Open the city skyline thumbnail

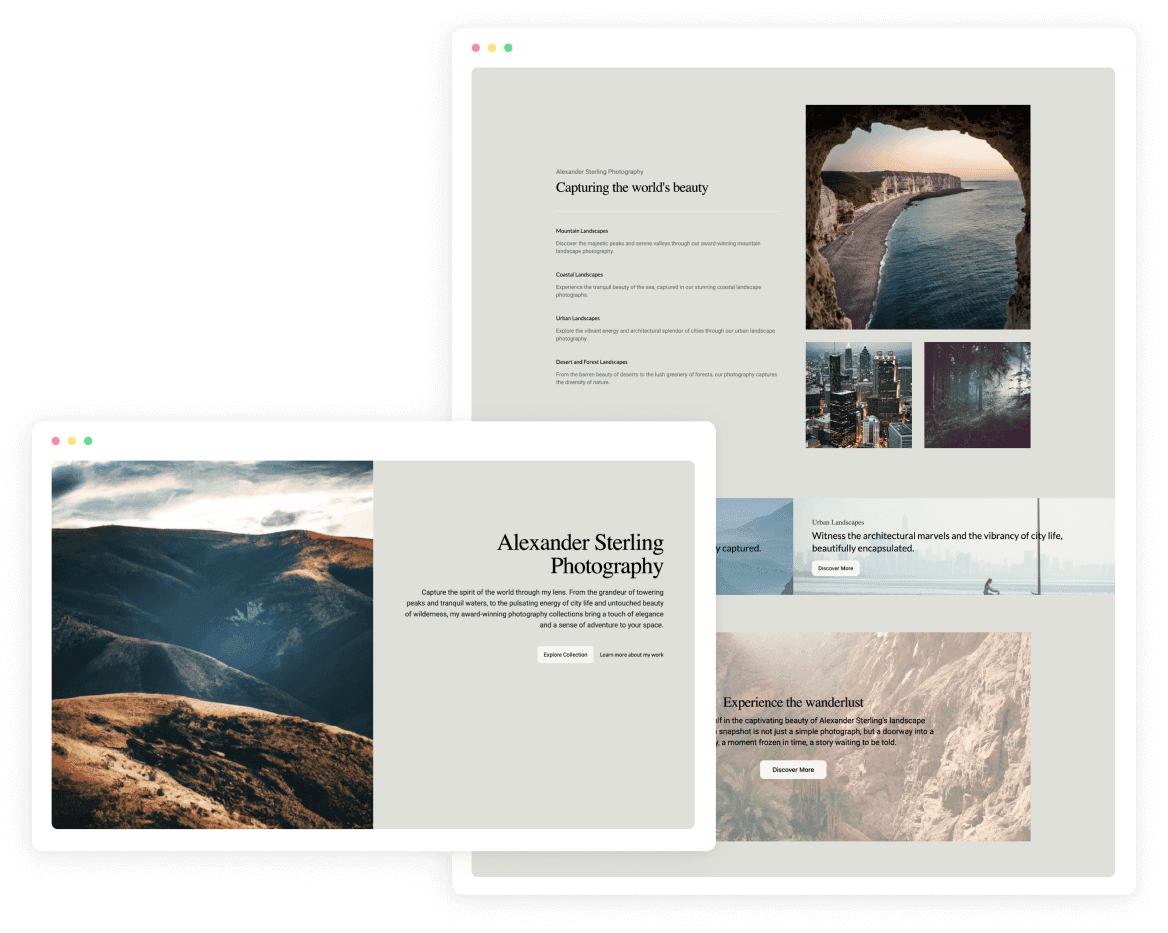858,395
